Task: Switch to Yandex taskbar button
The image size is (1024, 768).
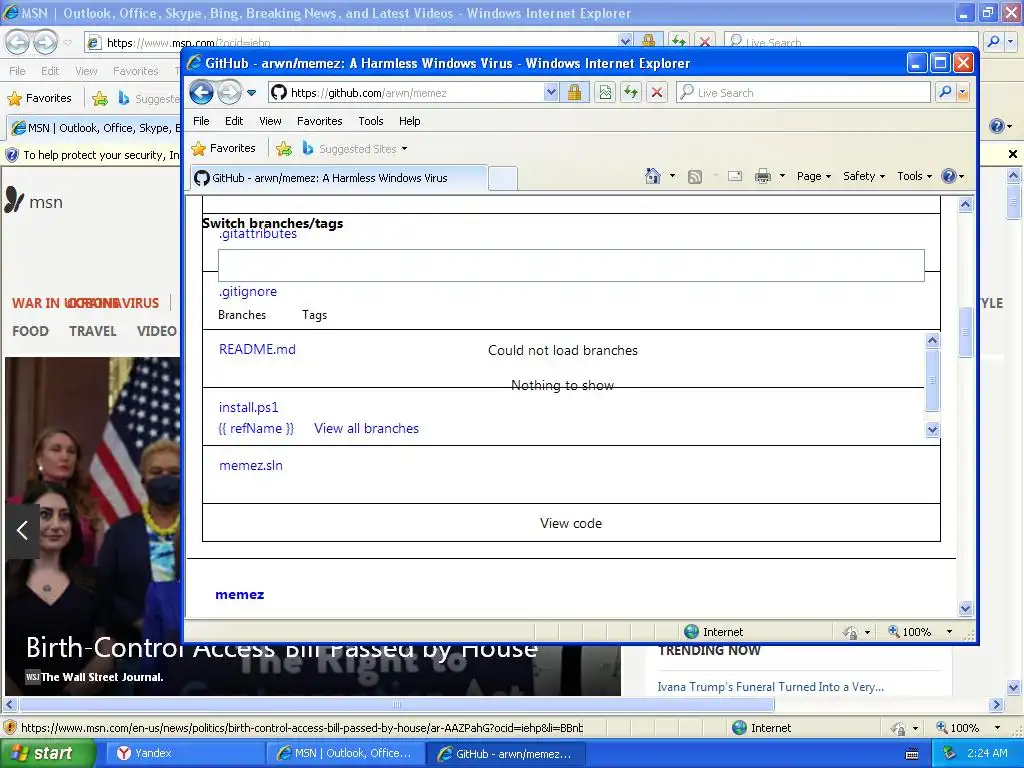Action: 185,753
